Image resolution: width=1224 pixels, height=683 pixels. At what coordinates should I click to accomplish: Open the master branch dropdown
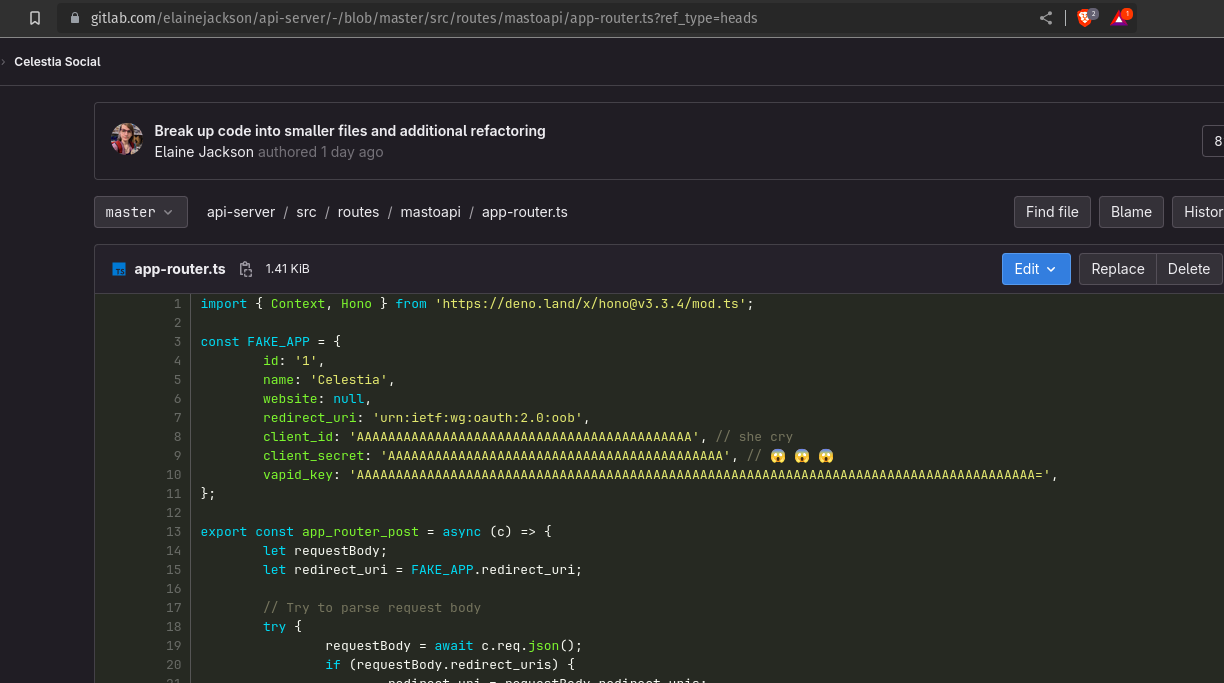(x=140, y=212)
